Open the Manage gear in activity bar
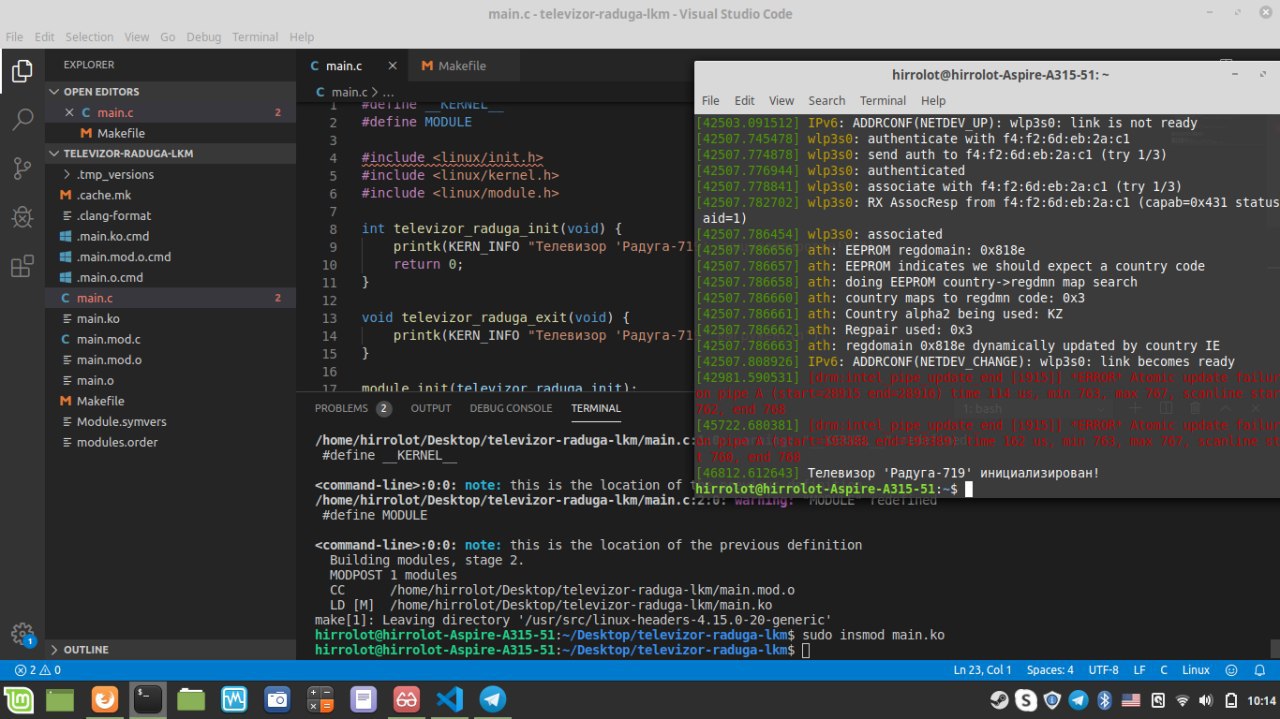This screenshot has height=719, width=1280. [22, 634]
